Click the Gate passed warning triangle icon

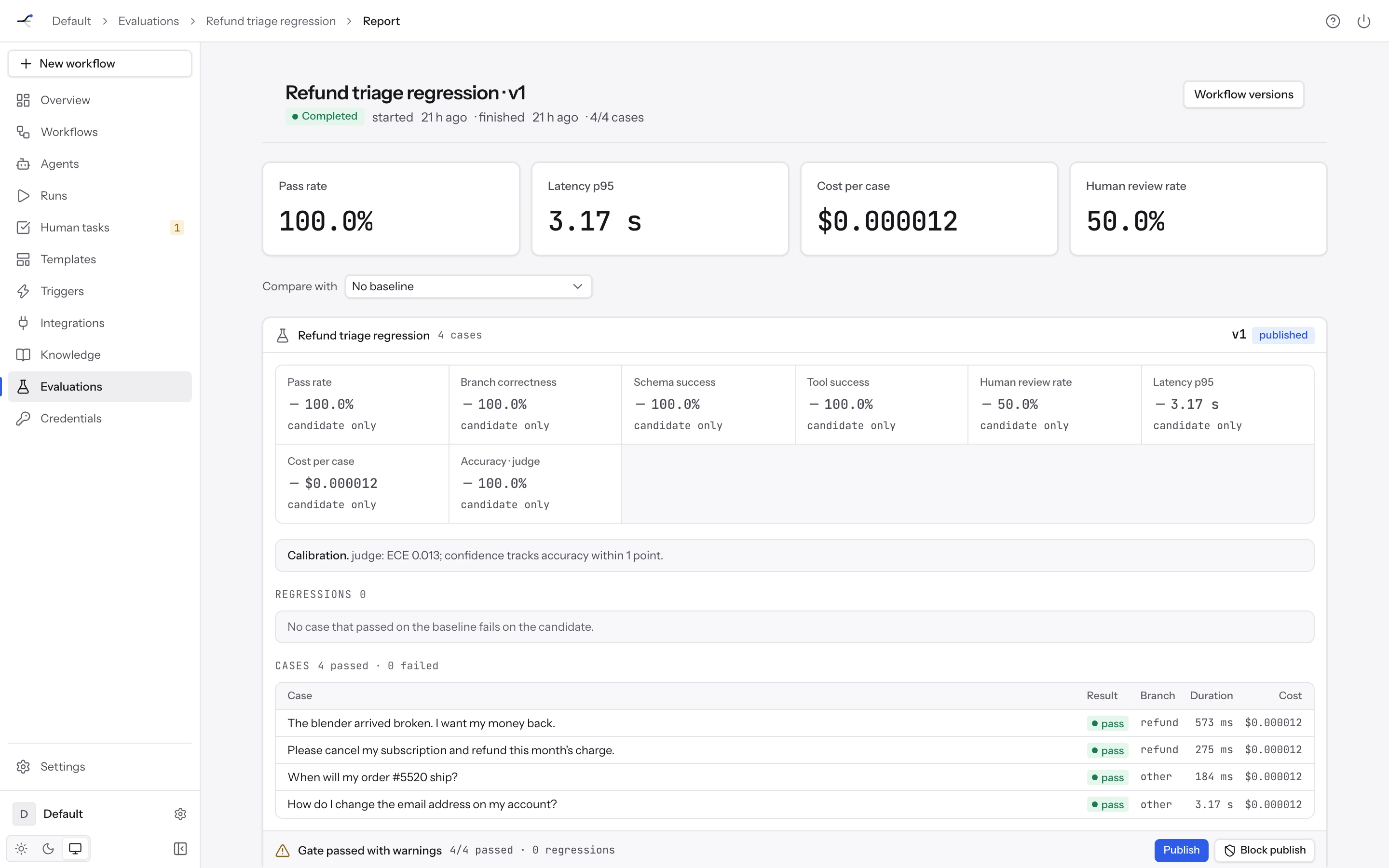tap(283, 850)
